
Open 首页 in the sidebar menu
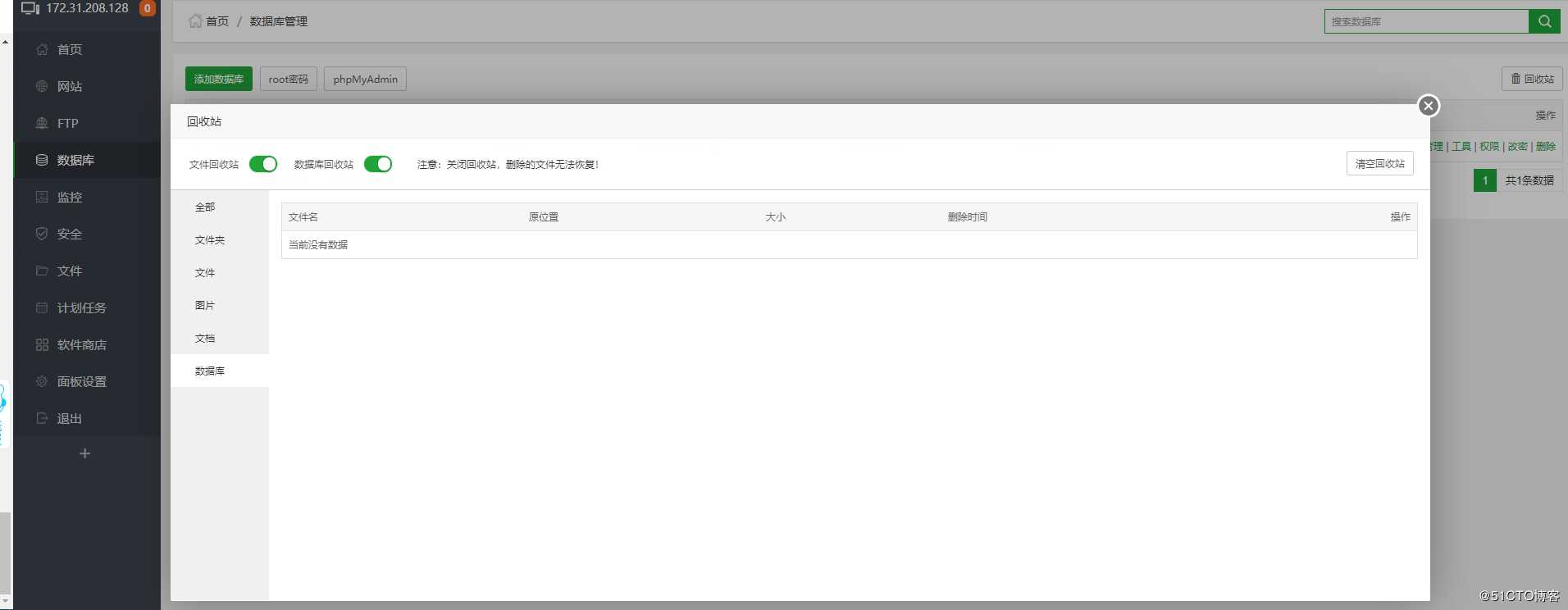(87, 49)
